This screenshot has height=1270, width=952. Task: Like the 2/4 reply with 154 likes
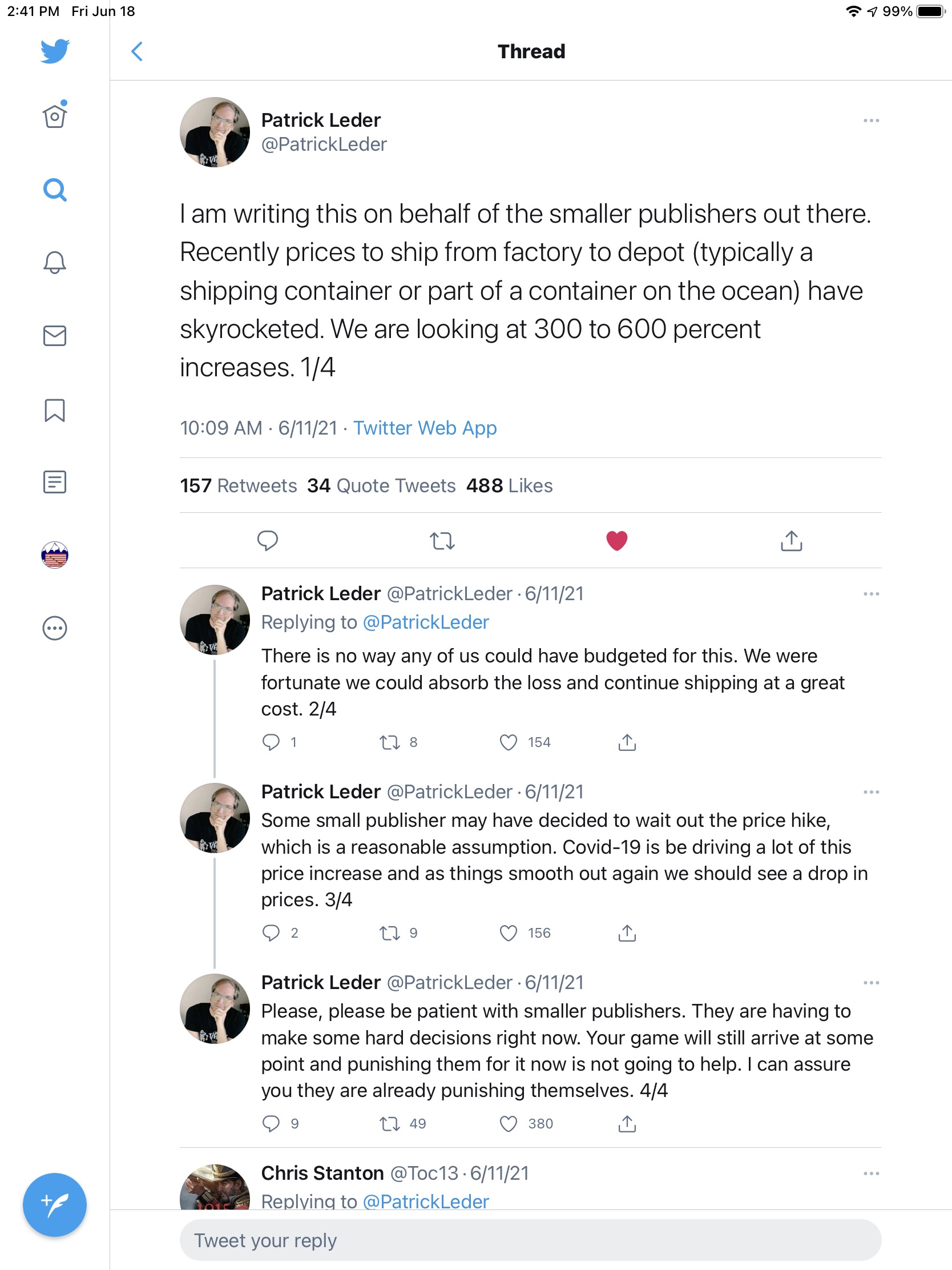(509, 742)
